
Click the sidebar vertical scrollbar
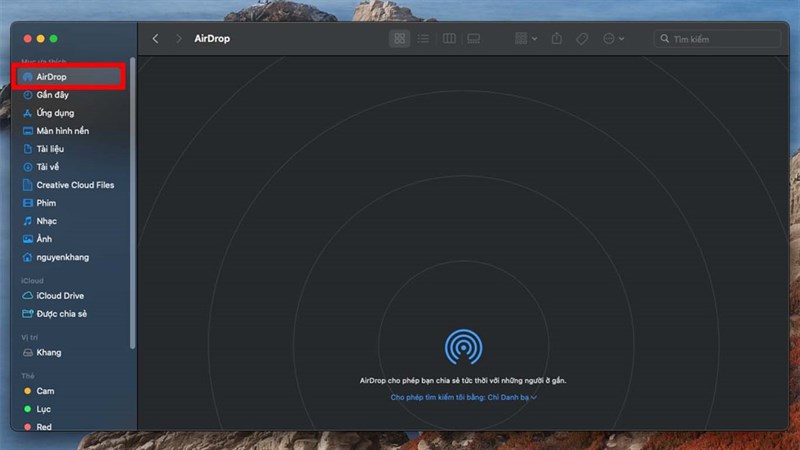133,203
